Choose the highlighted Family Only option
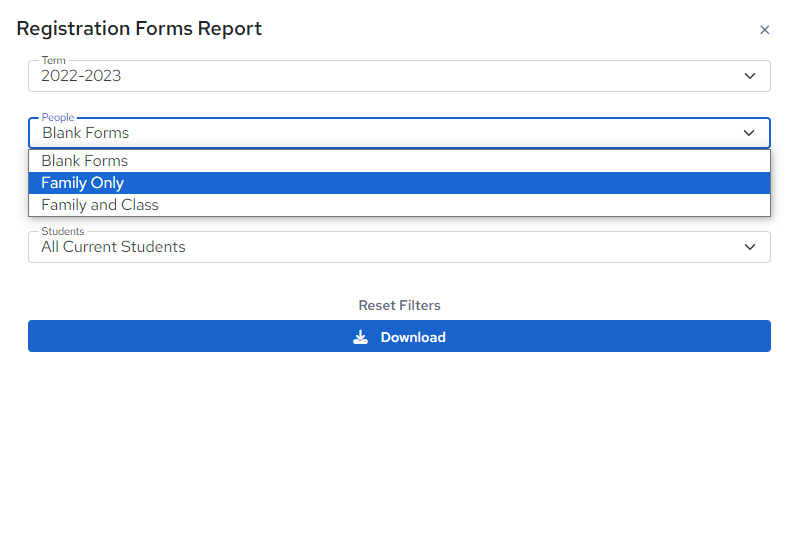This screenshot has height=540, width=795. pyautogui.click(x=399, y=183)
